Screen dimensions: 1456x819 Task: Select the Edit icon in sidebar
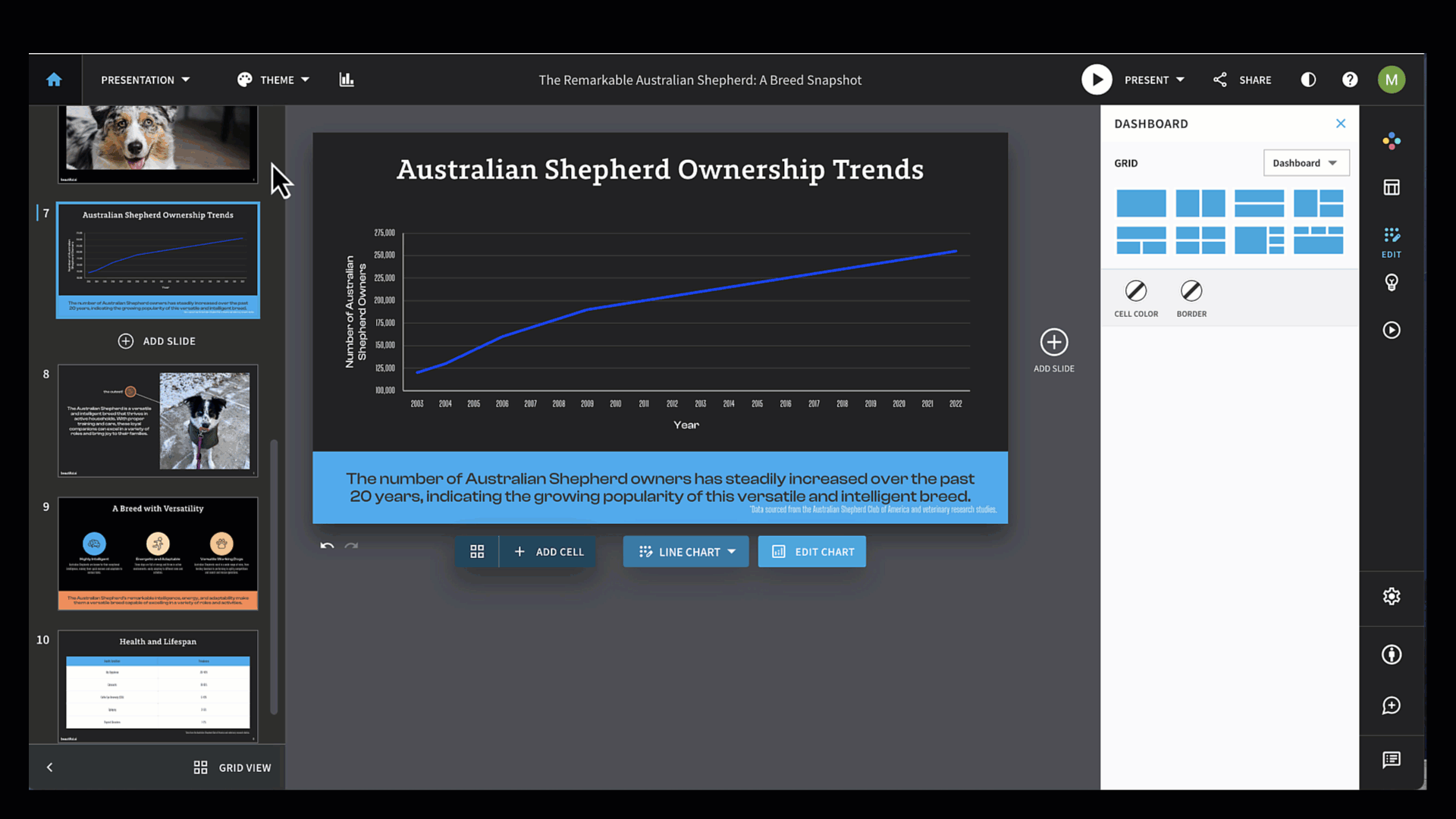click(1392, 243)
